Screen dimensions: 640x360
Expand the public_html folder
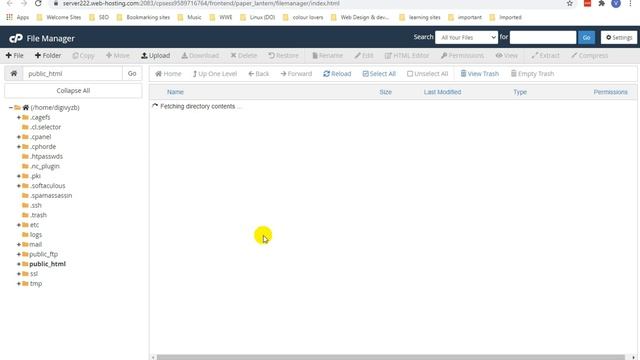pyautogui.click(x=19, y=264)
